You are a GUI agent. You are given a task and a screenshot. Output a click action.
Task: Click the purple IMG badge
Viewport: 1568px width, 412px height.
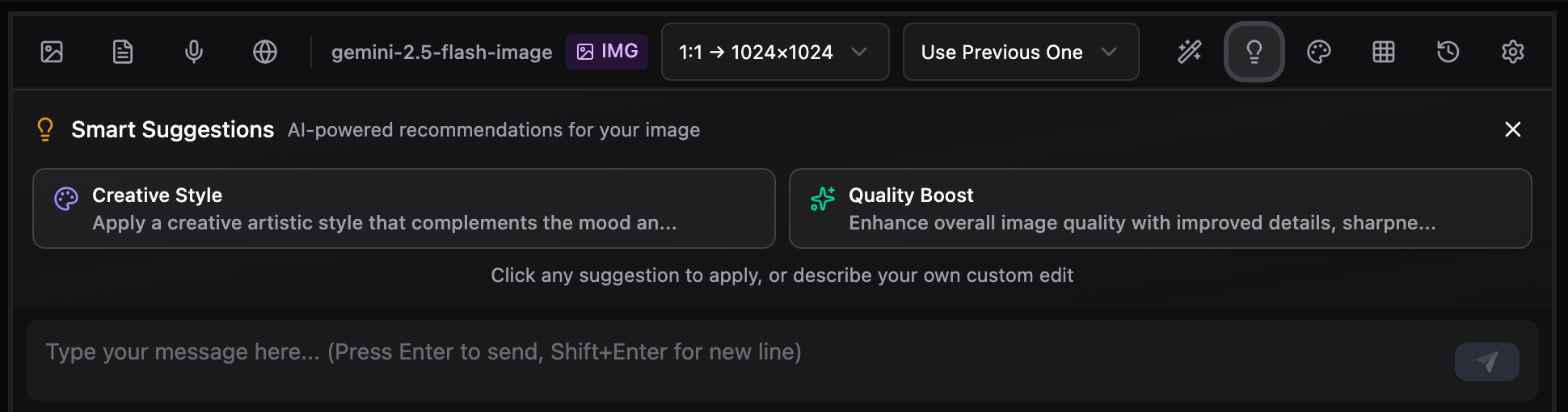click(x=607, y=52)
